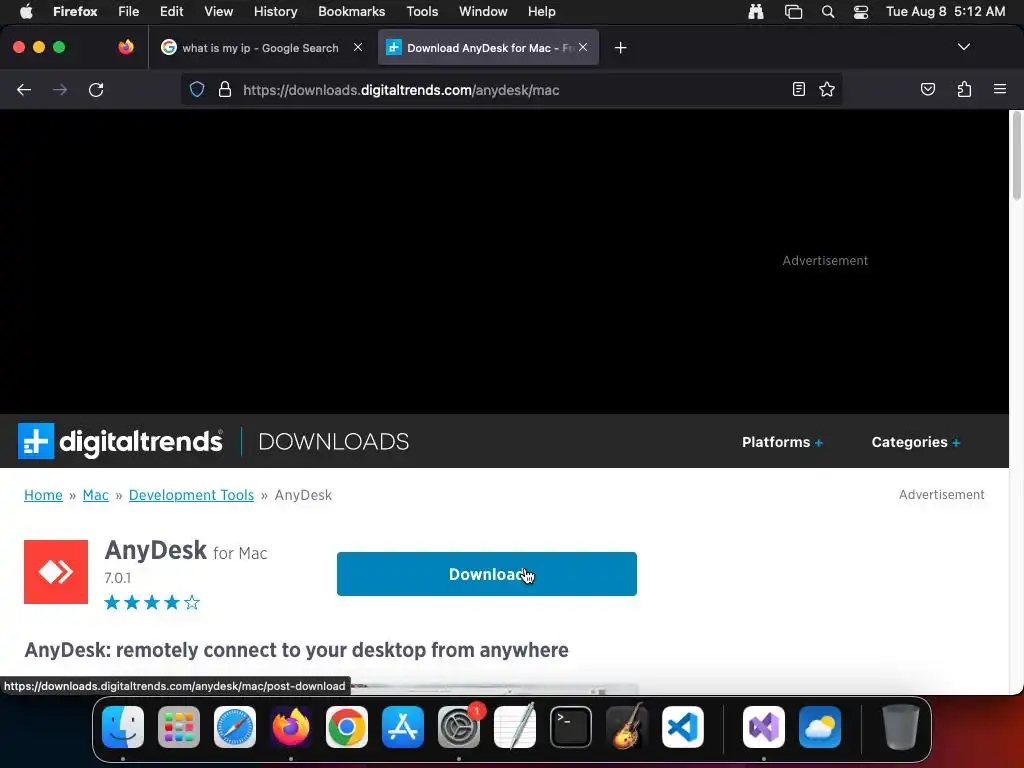Image resolution: width=1024 pixels, height=768 pixels.
Task: Open the Firefox application menu
Action: (x=75, y=11)
